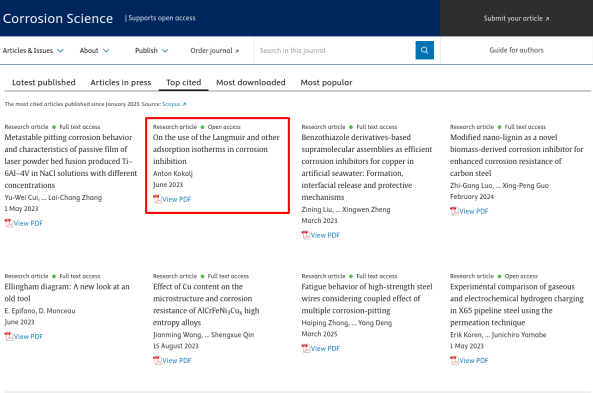Open Fatigue behavior of high-strength steel article
Viewport: 593px width, 393px height.
(x=367, y=298)
